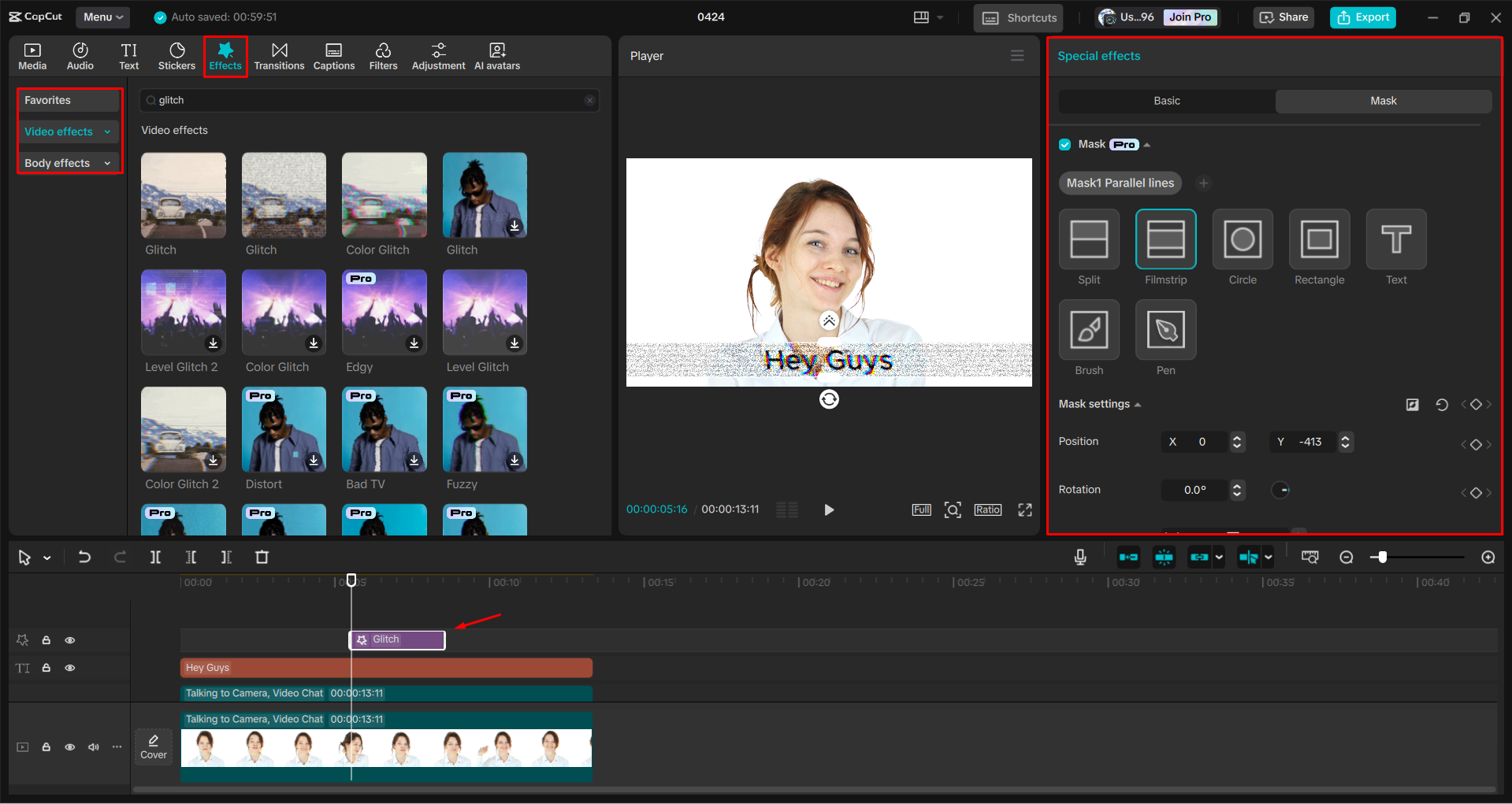Collapse the Mask settings section
1512x804 pixels.
[x=1137, y=405]
